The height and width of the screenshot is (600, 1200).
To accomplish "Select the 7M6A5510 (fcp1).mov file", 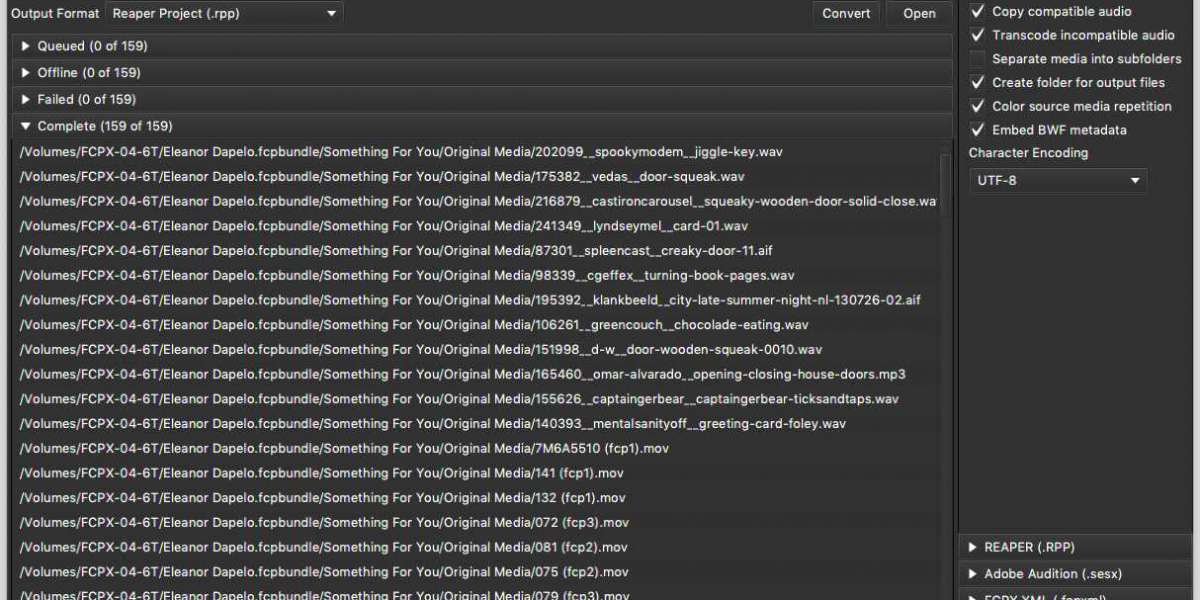I will pos(344,448).
